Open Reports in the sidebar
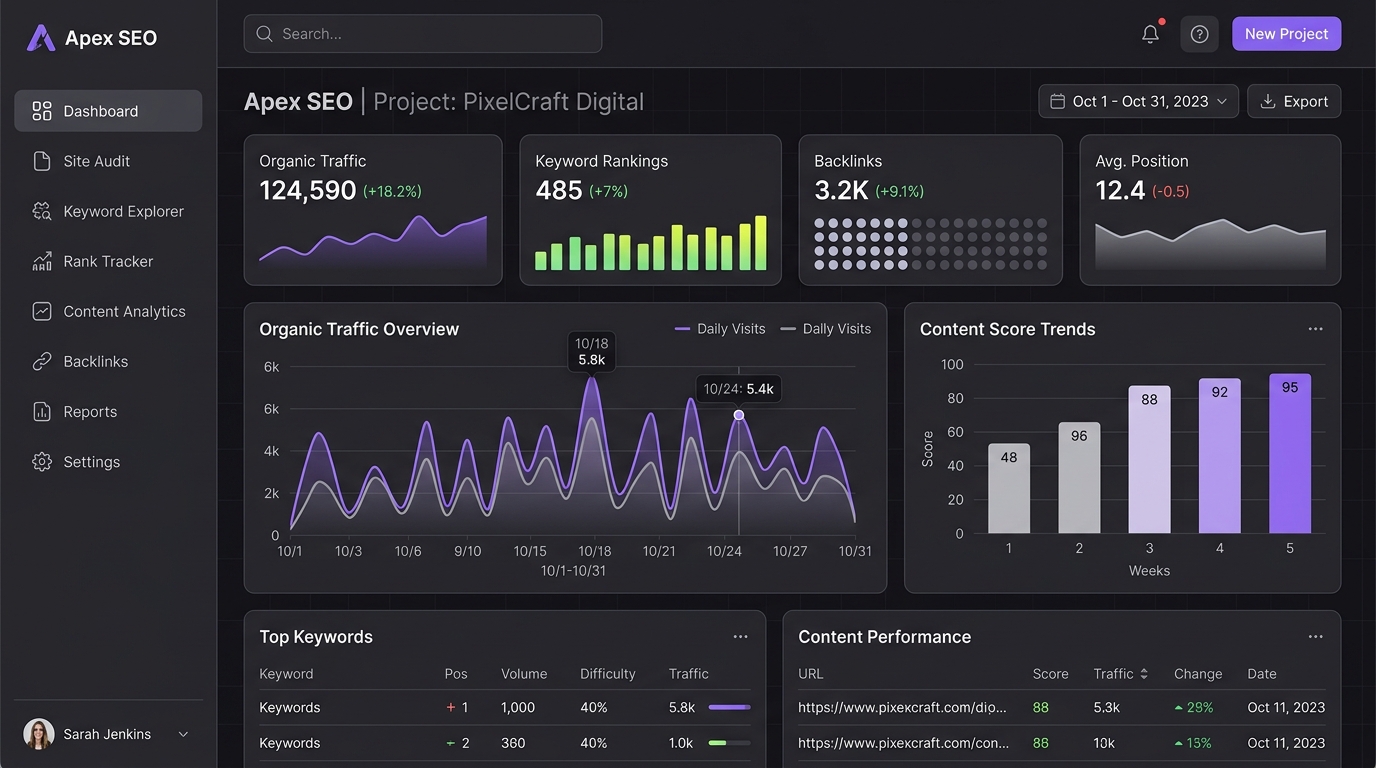This screenshot has width=1376, height=768. [108, 411]
